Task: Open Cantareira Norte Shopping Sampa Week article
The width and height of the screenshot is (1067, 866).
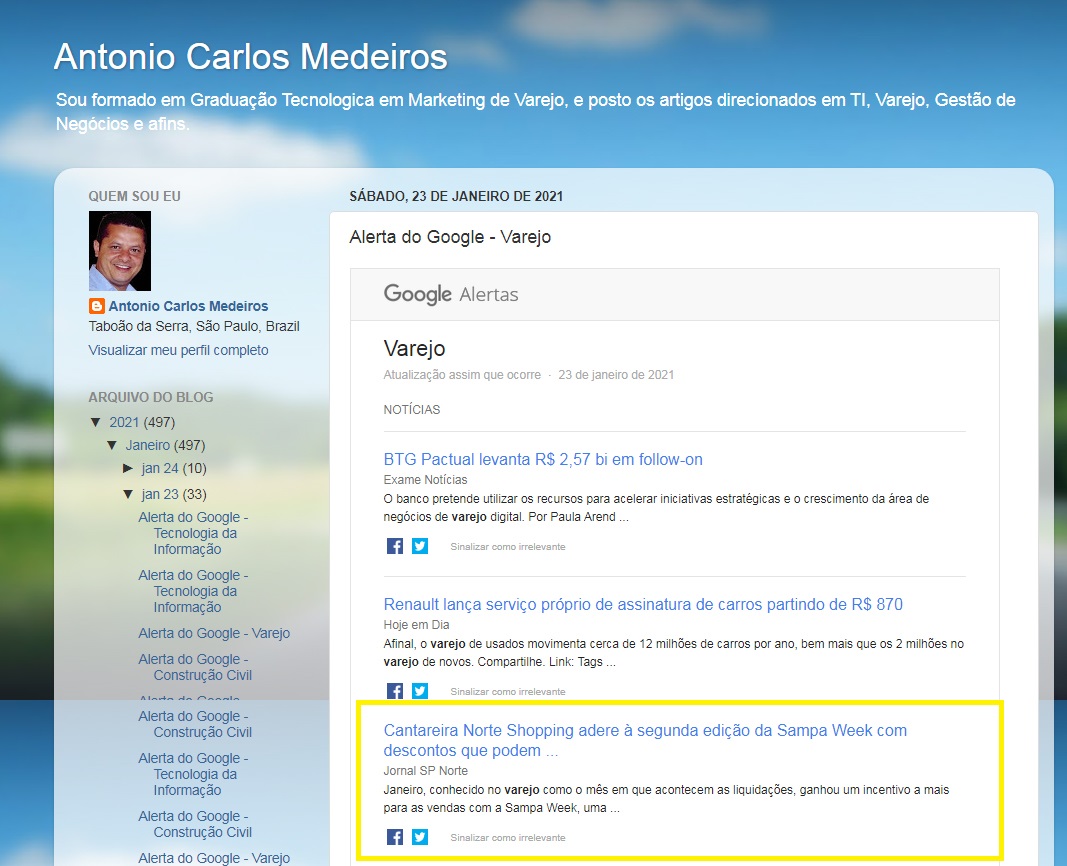Action: click(x=645, y=740)
